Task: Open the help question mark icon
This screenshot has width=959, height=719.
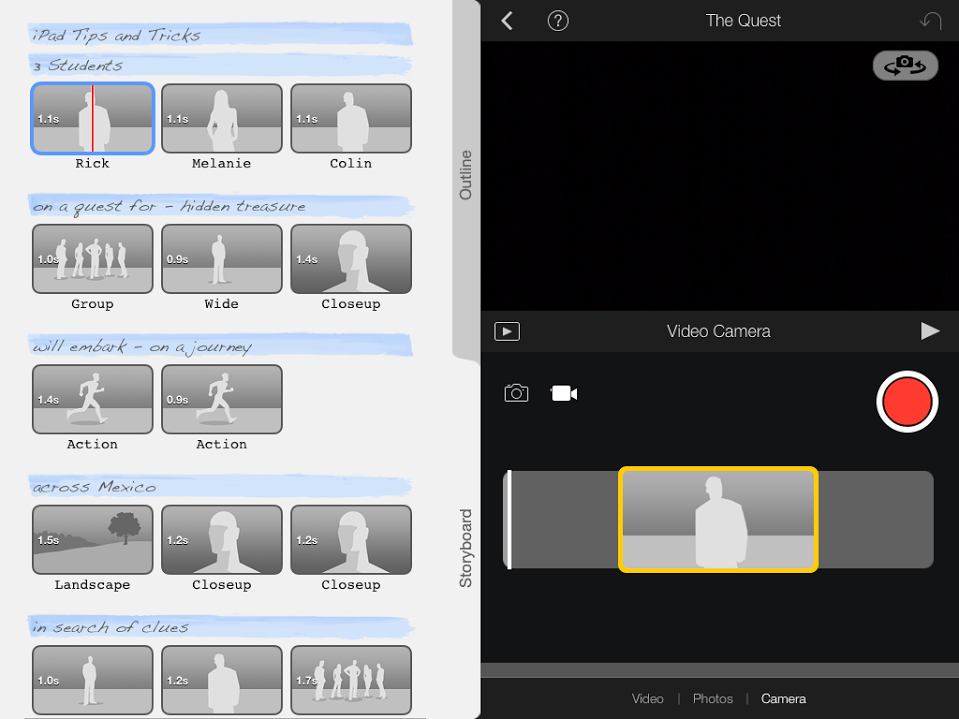Action: tap(558, 21)
